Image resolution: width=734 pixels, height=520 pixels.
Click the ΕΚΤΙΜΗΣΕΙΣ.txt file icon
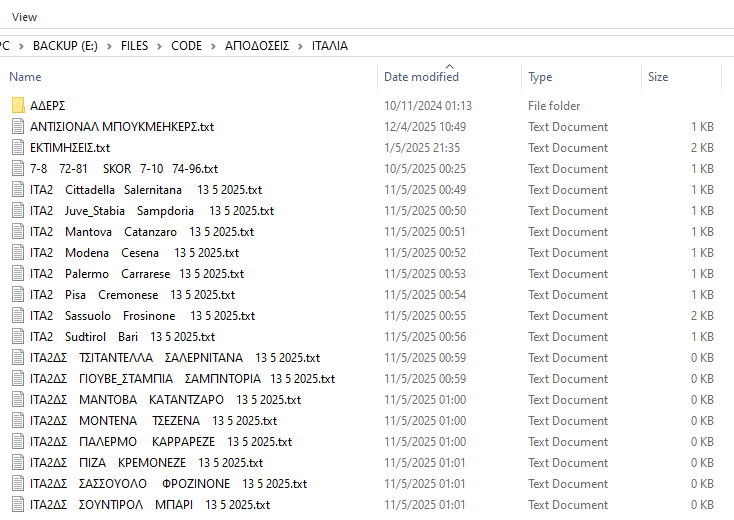point(18,148)
